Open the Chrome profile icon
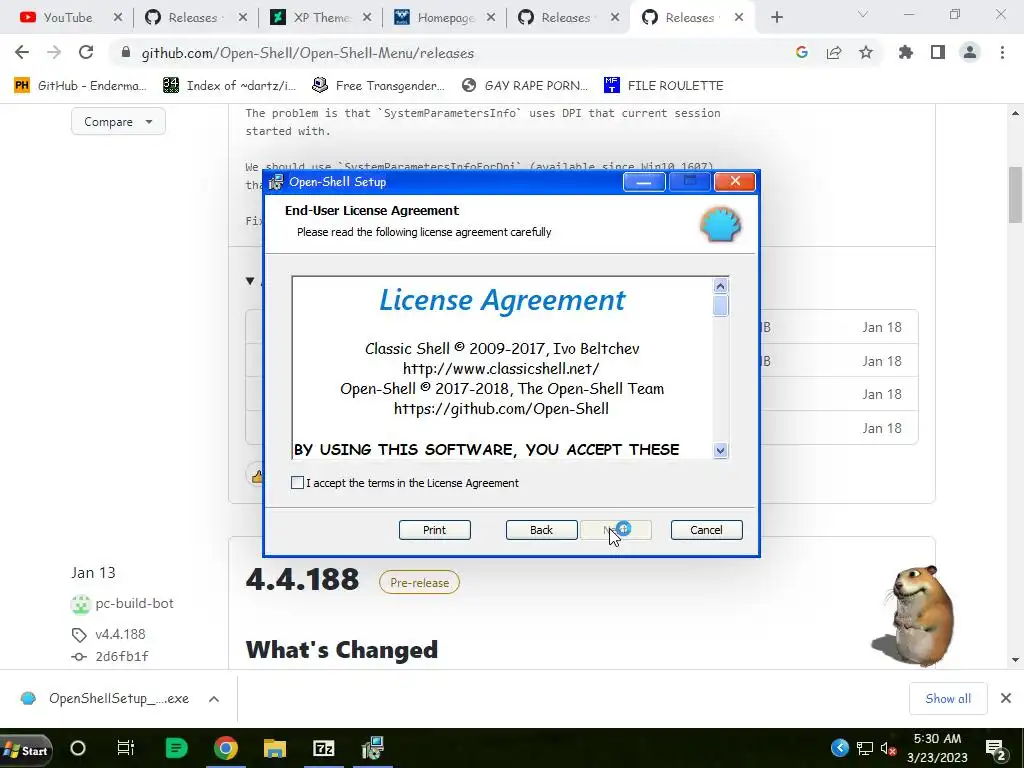 970,52
